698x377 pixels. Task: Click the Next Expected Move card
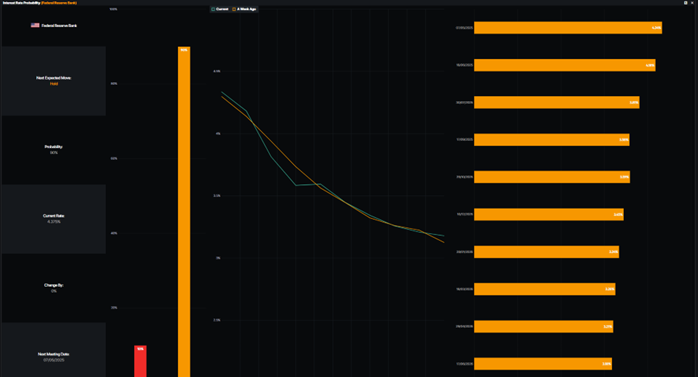click(x=54, y=81)
